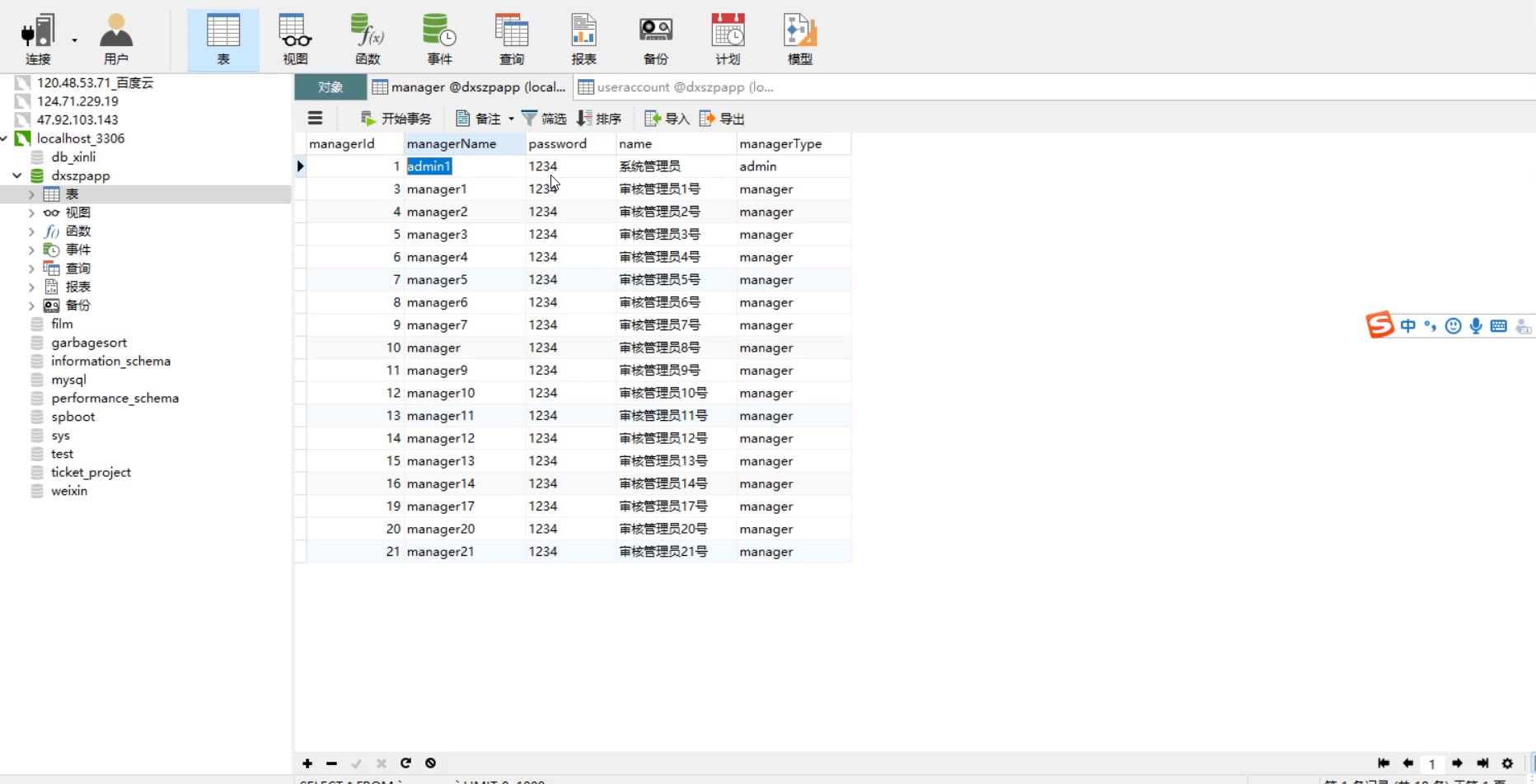Screen dimensions: 1536x784
Task: Open the 查询 (Query) toolbar icon
Action: pos(511,39)
